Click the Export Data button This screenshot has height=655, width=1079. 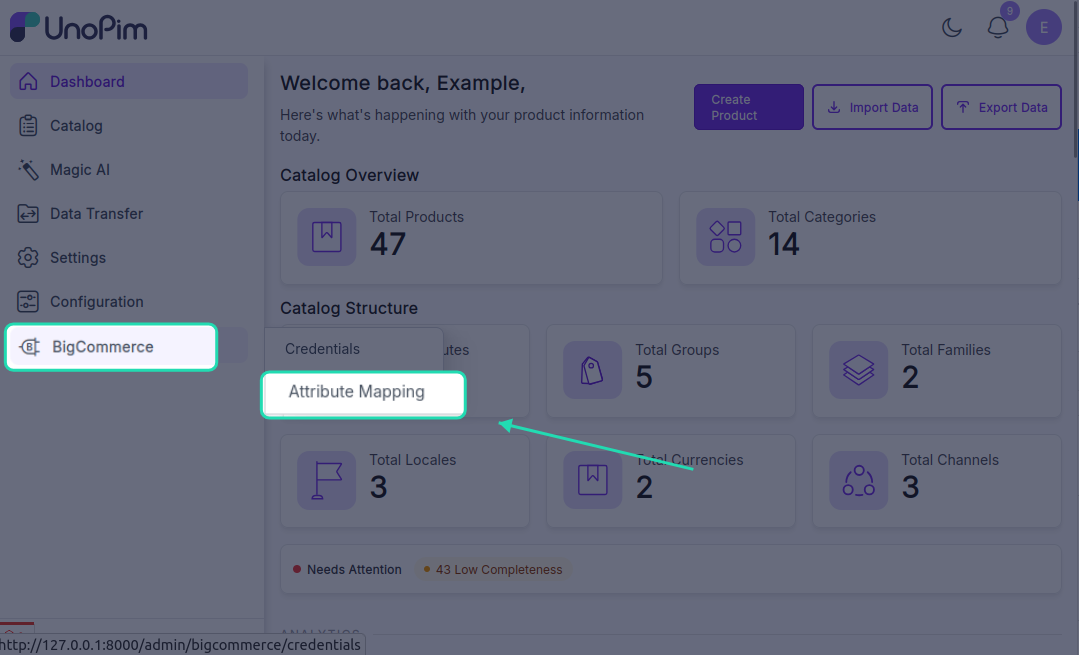[1001, 107]
